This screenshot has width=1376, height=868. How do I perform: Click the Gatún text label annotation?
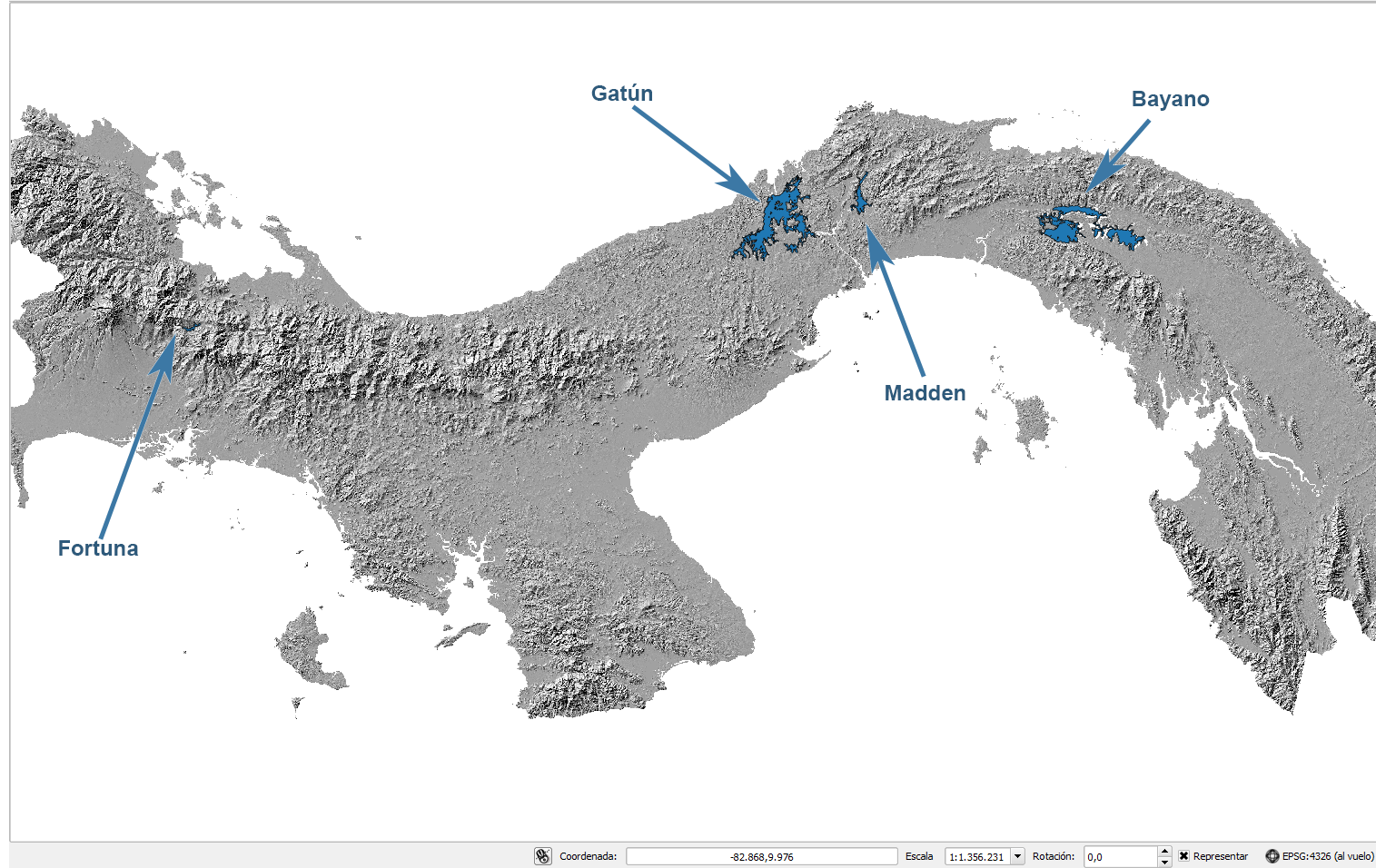point(621,93)
